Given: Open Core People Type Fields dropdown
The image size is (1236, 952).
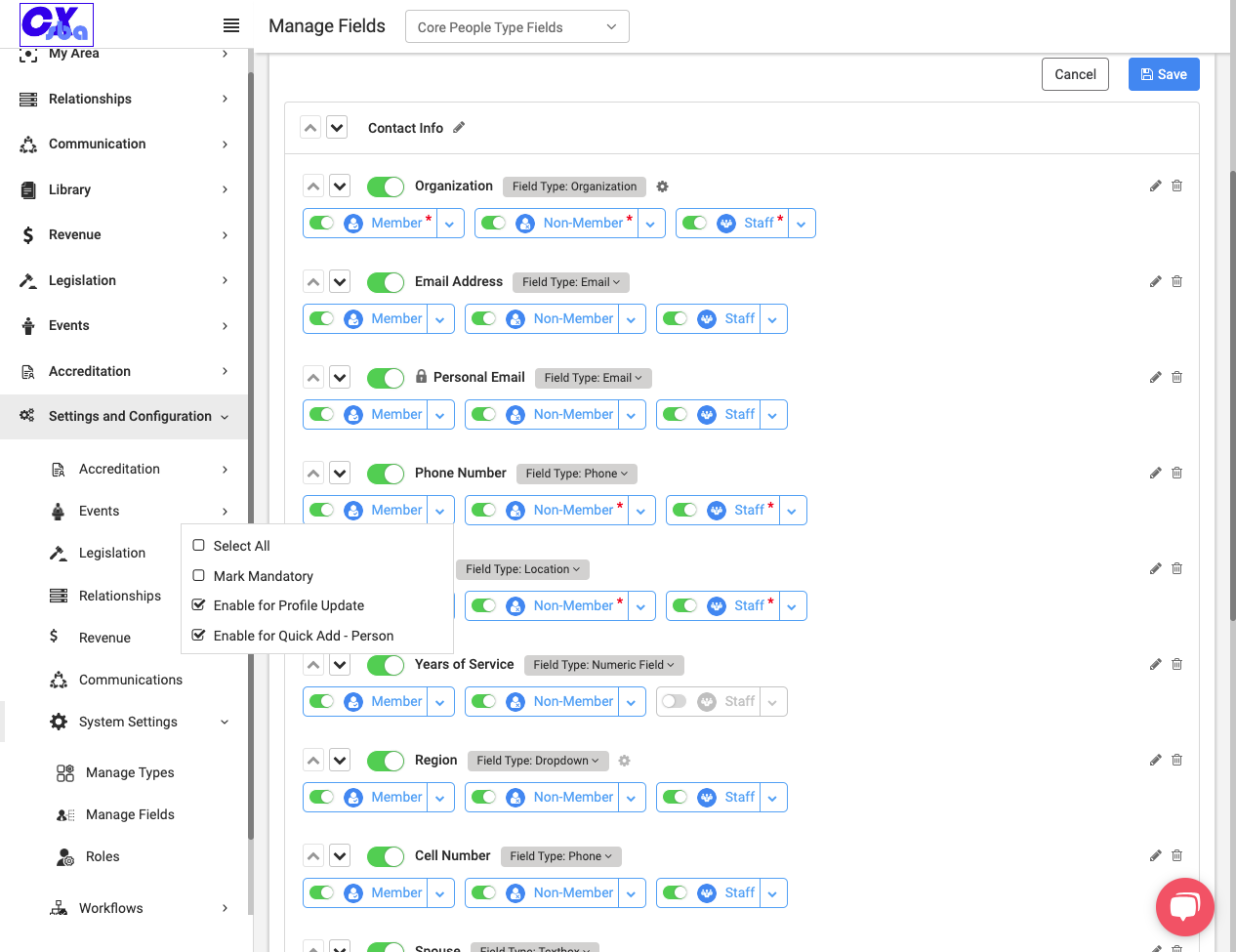Looking at the screenshot, I should pos(517,26).
